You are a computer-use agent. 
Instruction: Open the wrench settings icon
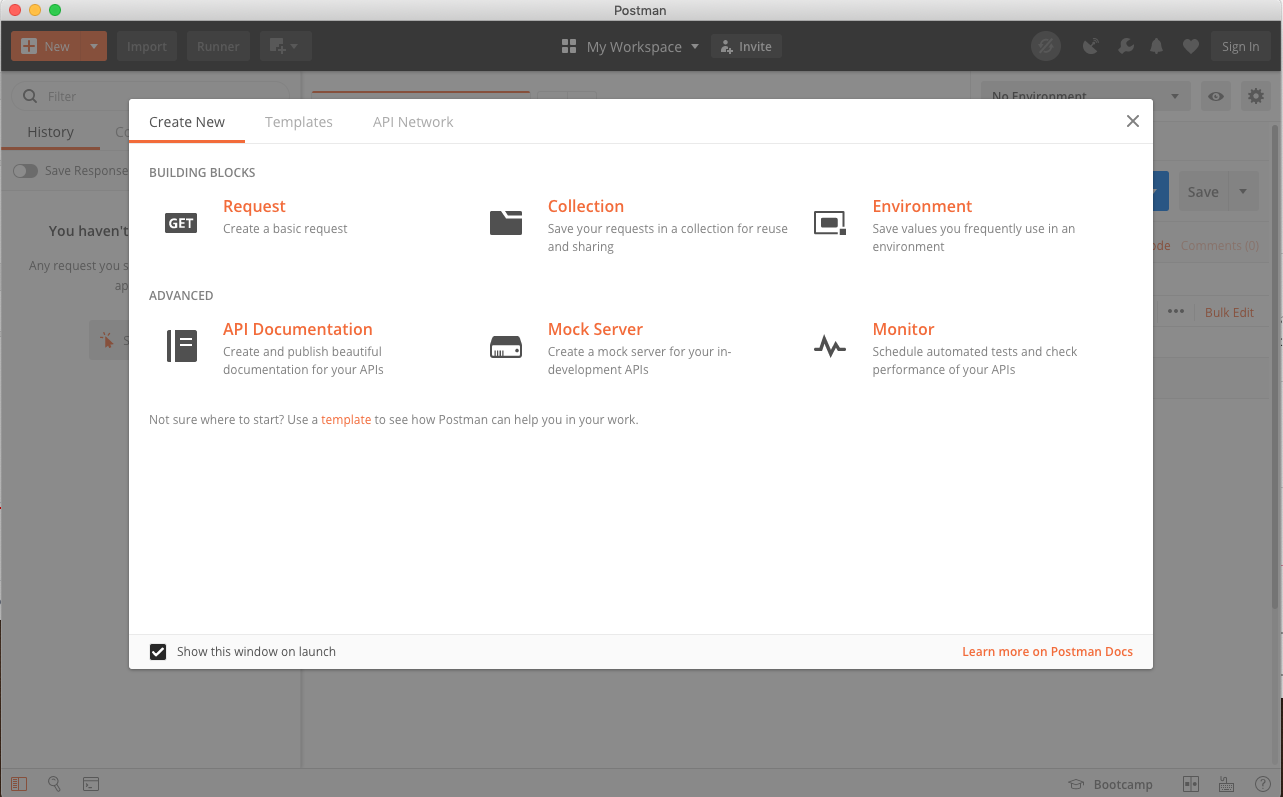click(1125, 46)
